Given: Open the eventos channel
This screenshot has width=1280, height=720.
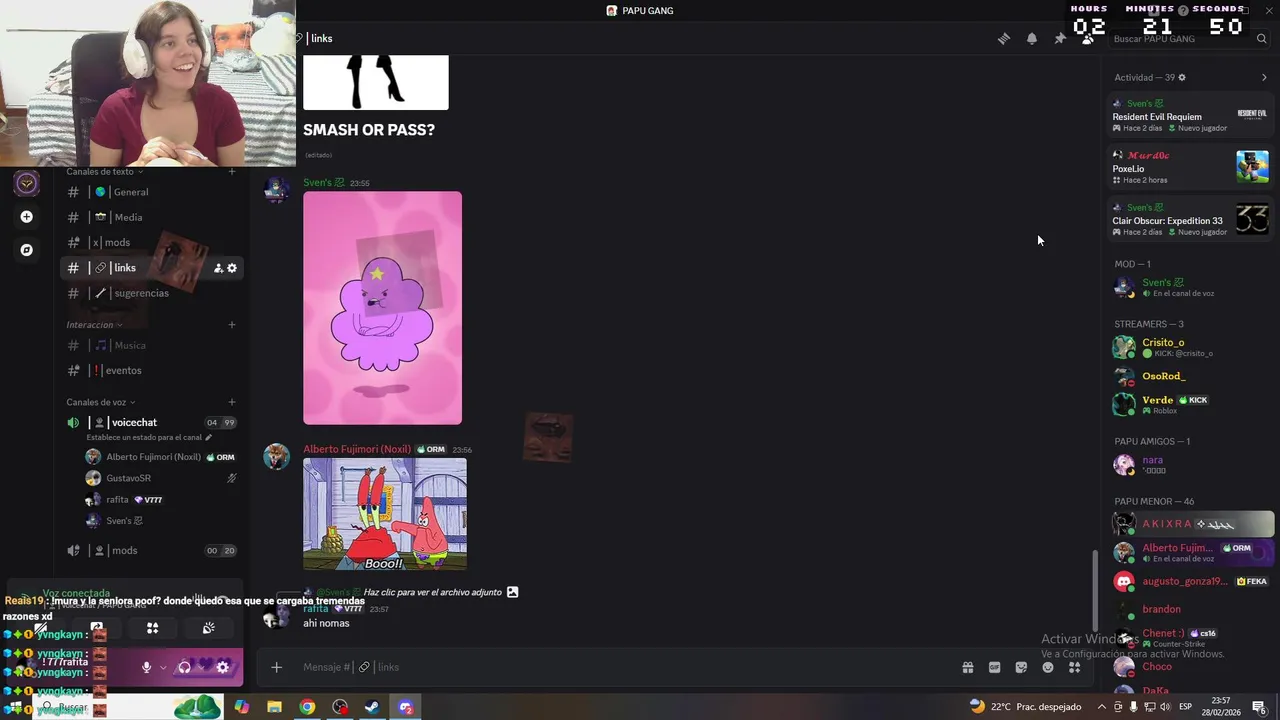Looking at the screenshot, I should point(150,370).
